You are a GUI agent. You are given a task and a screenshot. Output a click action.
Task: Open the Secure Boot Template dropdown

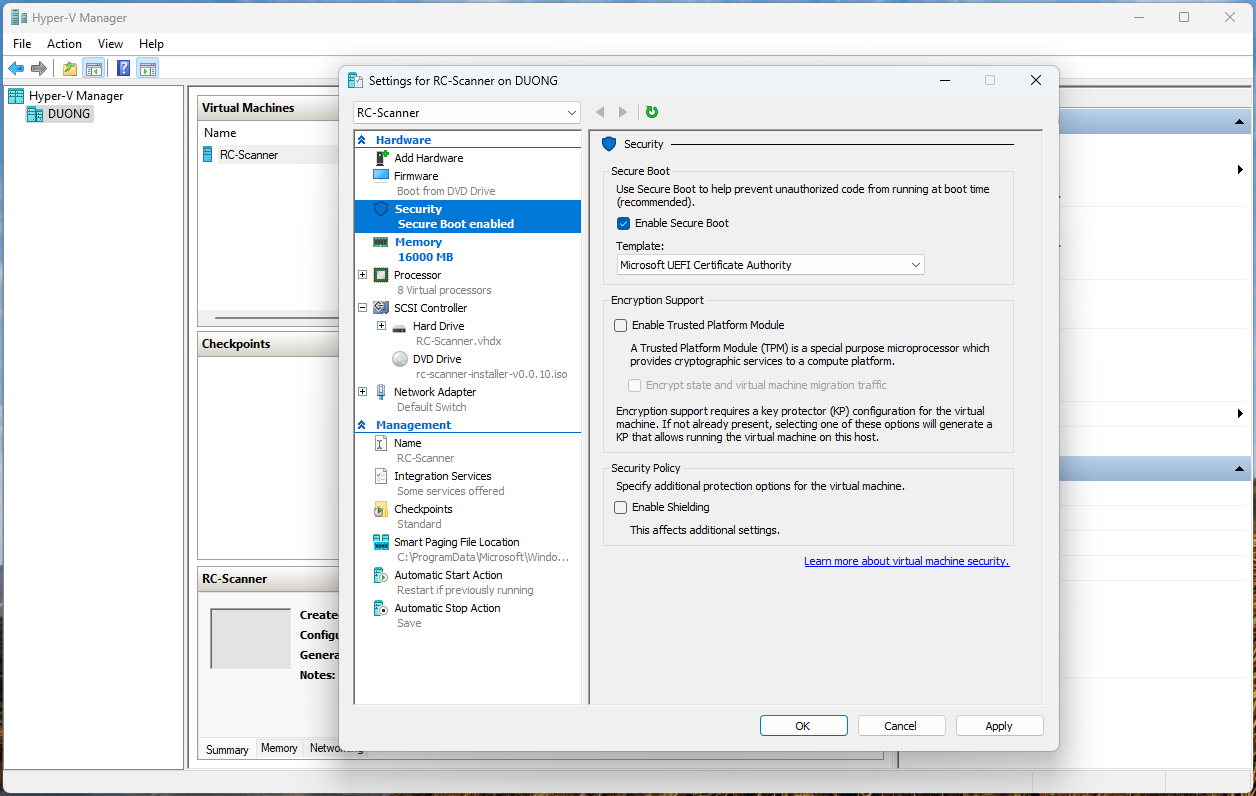tap(771, 265)
